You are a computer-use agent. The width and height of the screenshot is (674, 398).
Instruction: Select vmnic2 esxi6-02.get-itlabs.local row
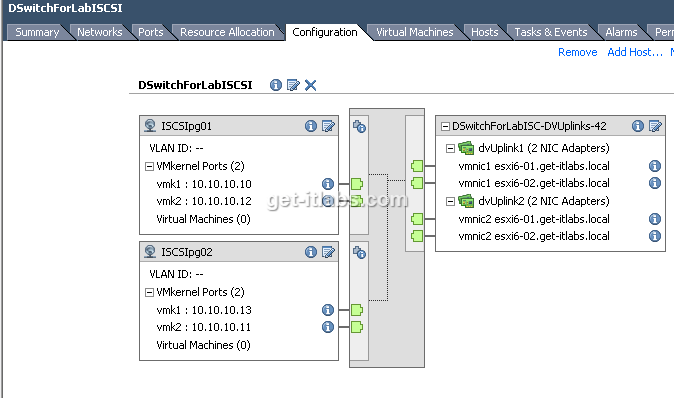(534, 236)
